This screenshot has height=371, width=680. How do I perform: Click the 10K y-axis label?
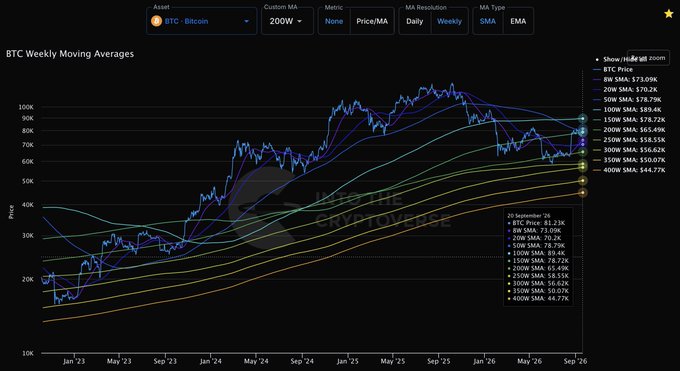[28, 353]
